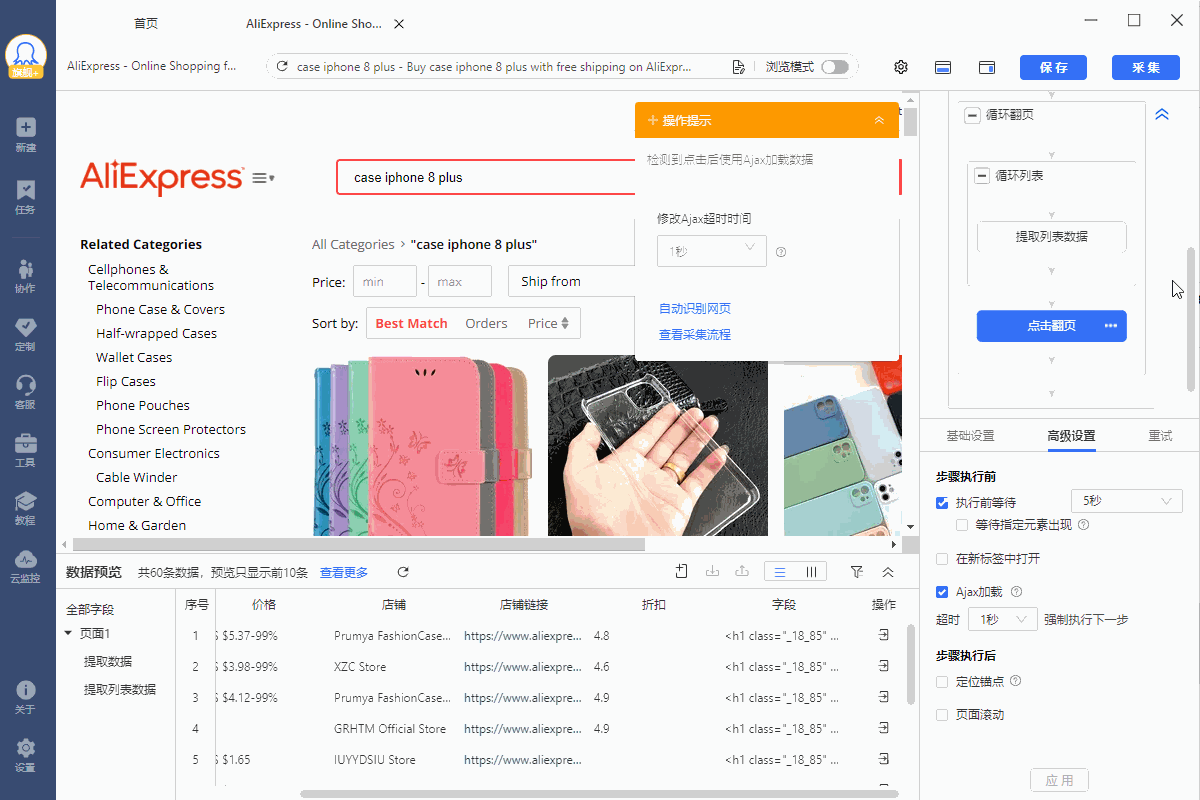Screen dimensions: 1200x800
Task: Click the page document icon in the address bar
Action: pos(738,67)
